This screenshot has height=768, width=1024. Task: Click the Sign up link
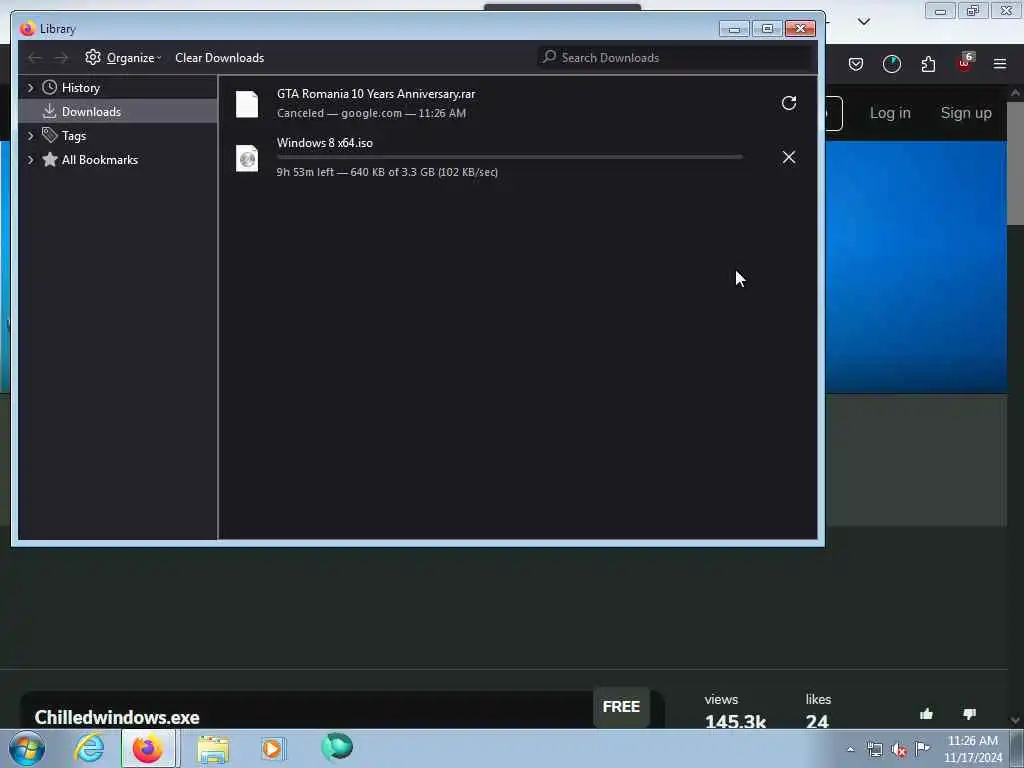[966, 113]
